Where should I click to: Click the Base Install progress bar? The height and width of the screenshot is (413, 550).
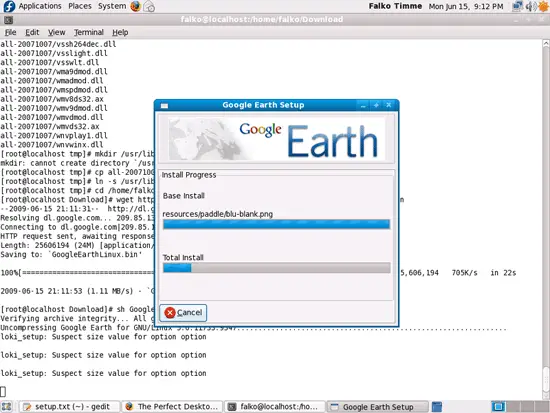tap(276, 224)
